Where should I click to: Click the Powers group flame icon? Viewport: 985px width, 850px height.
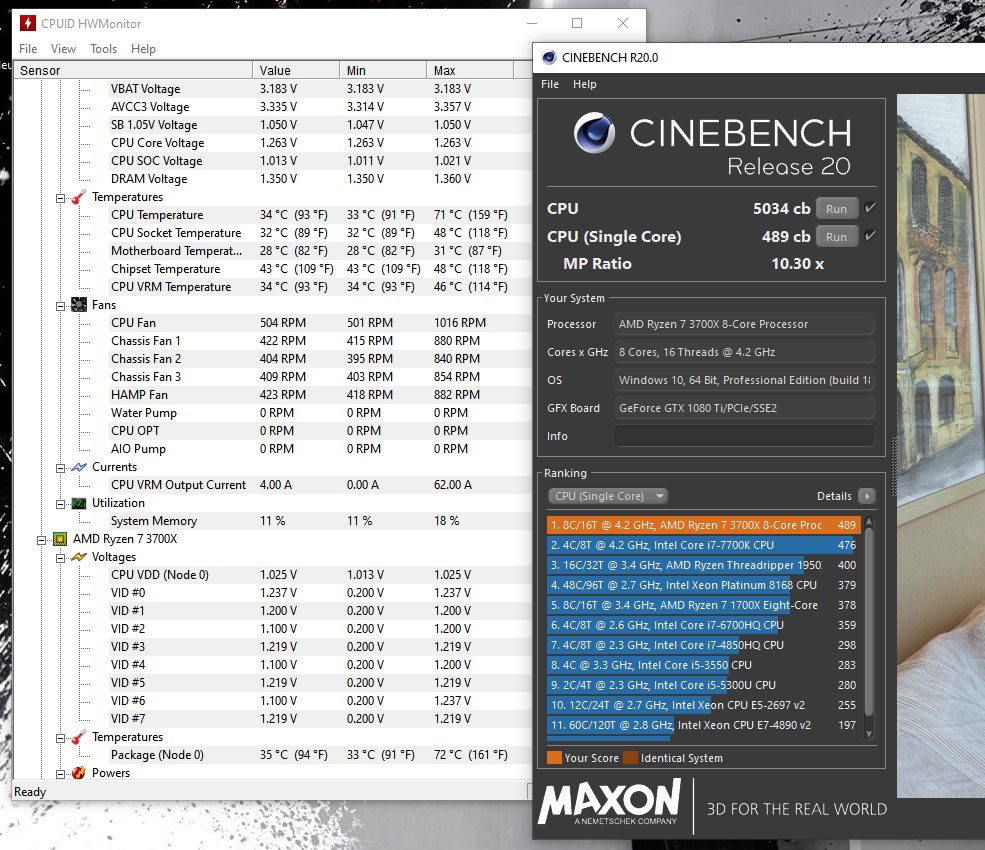79,773
